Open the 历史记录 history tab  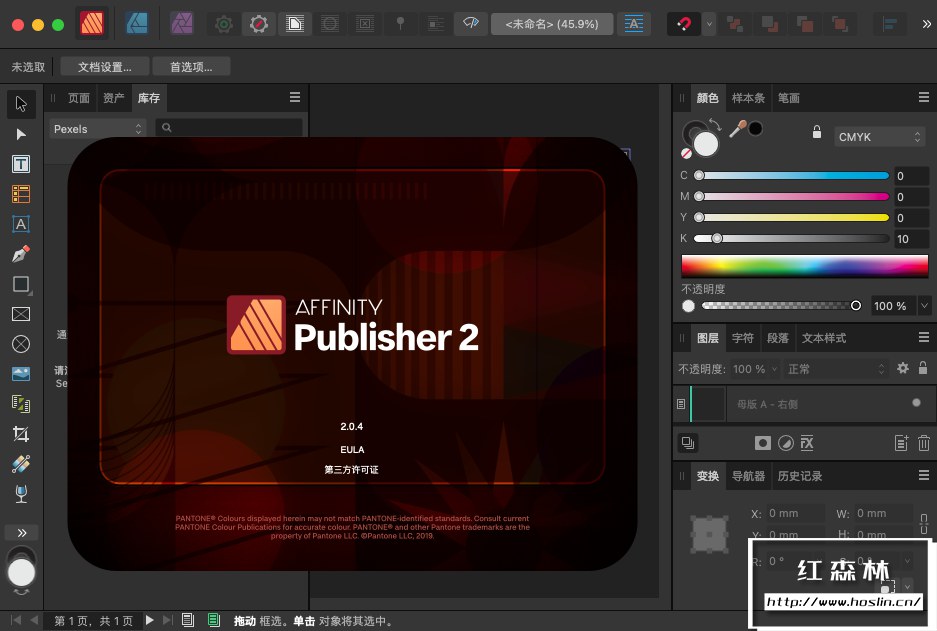(x=799, y=476)
